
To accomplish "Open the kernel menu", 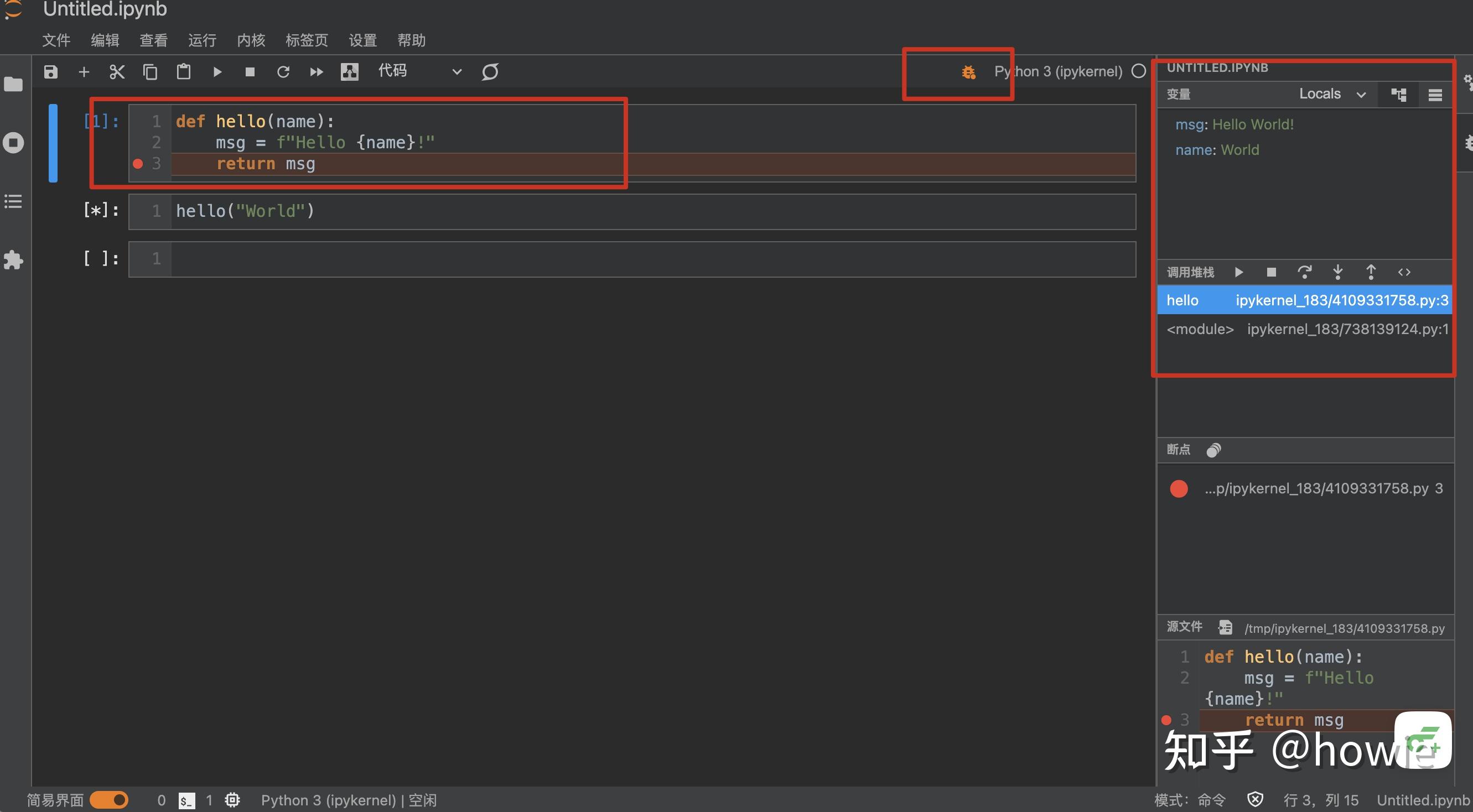I will coord(251,40).
